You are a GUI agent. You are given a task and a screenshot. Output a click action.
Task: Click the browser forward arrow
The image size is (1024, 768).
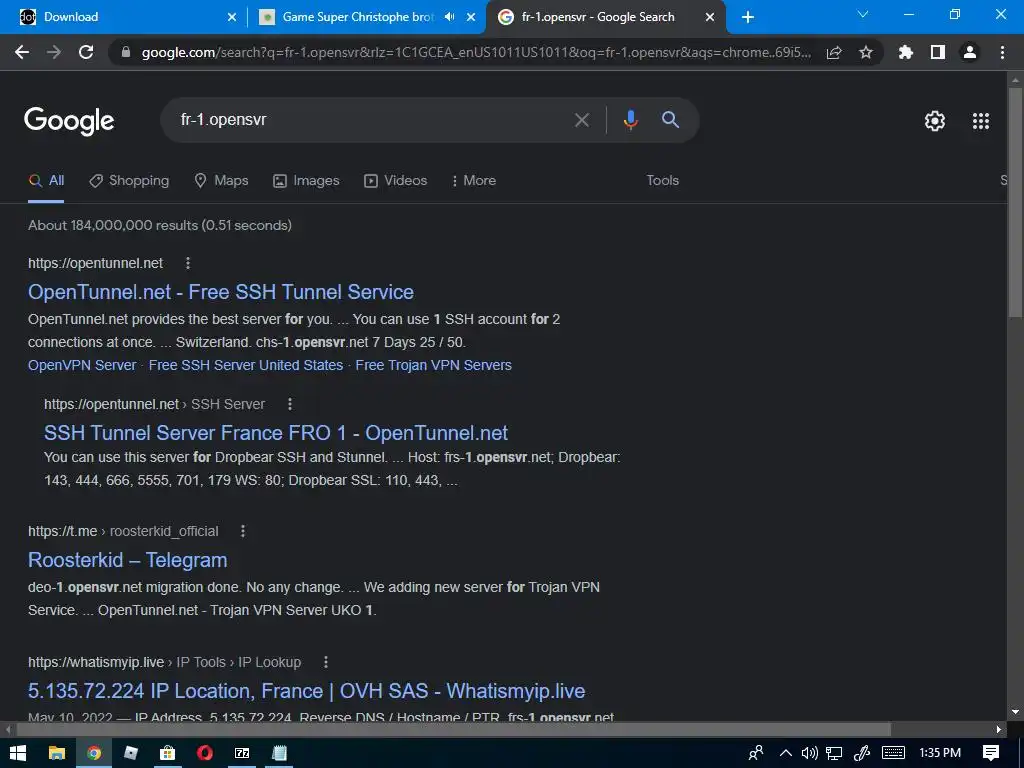tap(54, 52)
